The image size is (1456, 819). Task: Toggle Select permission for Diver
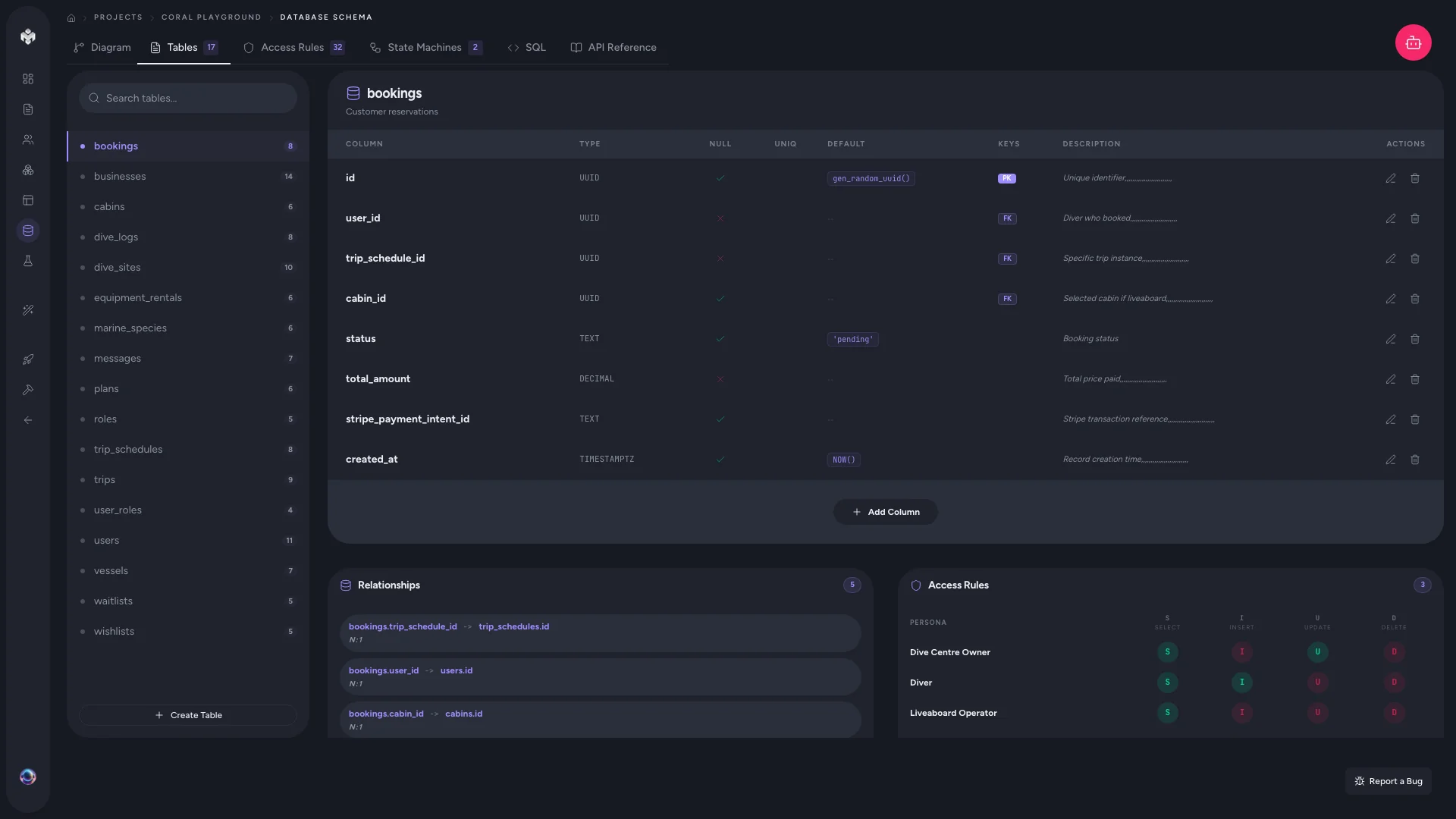click(1167, 682)
